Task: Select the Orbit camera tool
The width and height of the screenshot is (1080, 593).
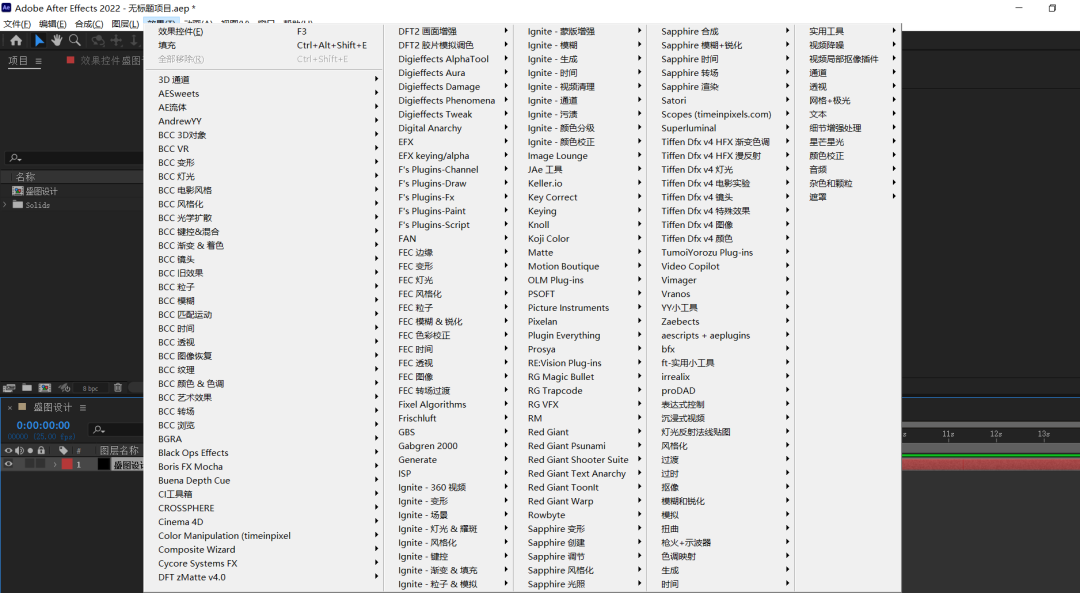Action: (x=98, y=41)
